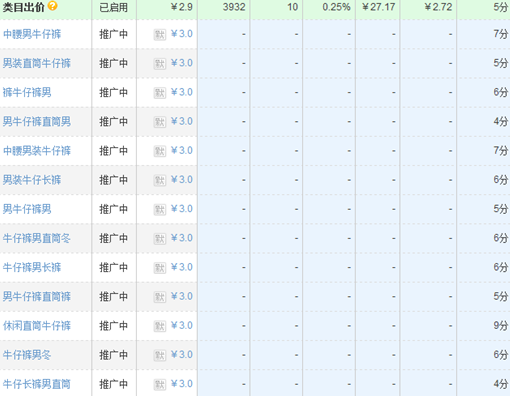Image resolution: width=510 pixels, height=397 pixels.
Task: Click the 4分 quality score for 男牛仔裤直筒男
Action: pyautogui.click(x=501, y=122)
